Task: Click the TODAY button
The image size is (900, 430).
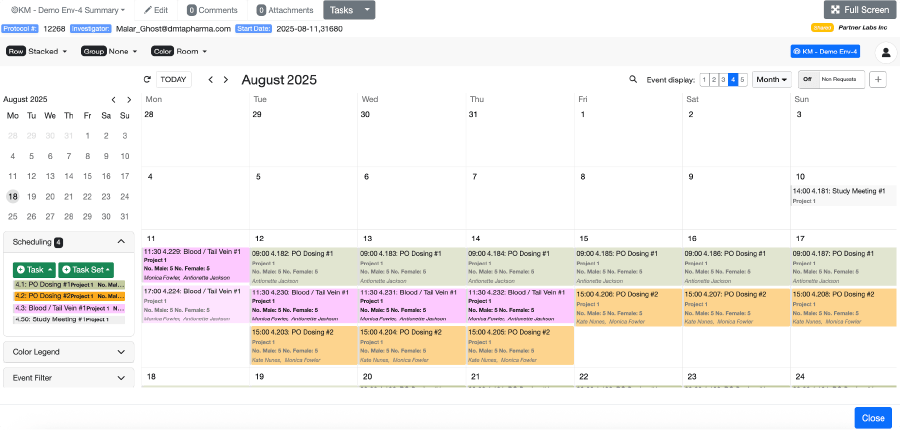Action: point(173,80)
